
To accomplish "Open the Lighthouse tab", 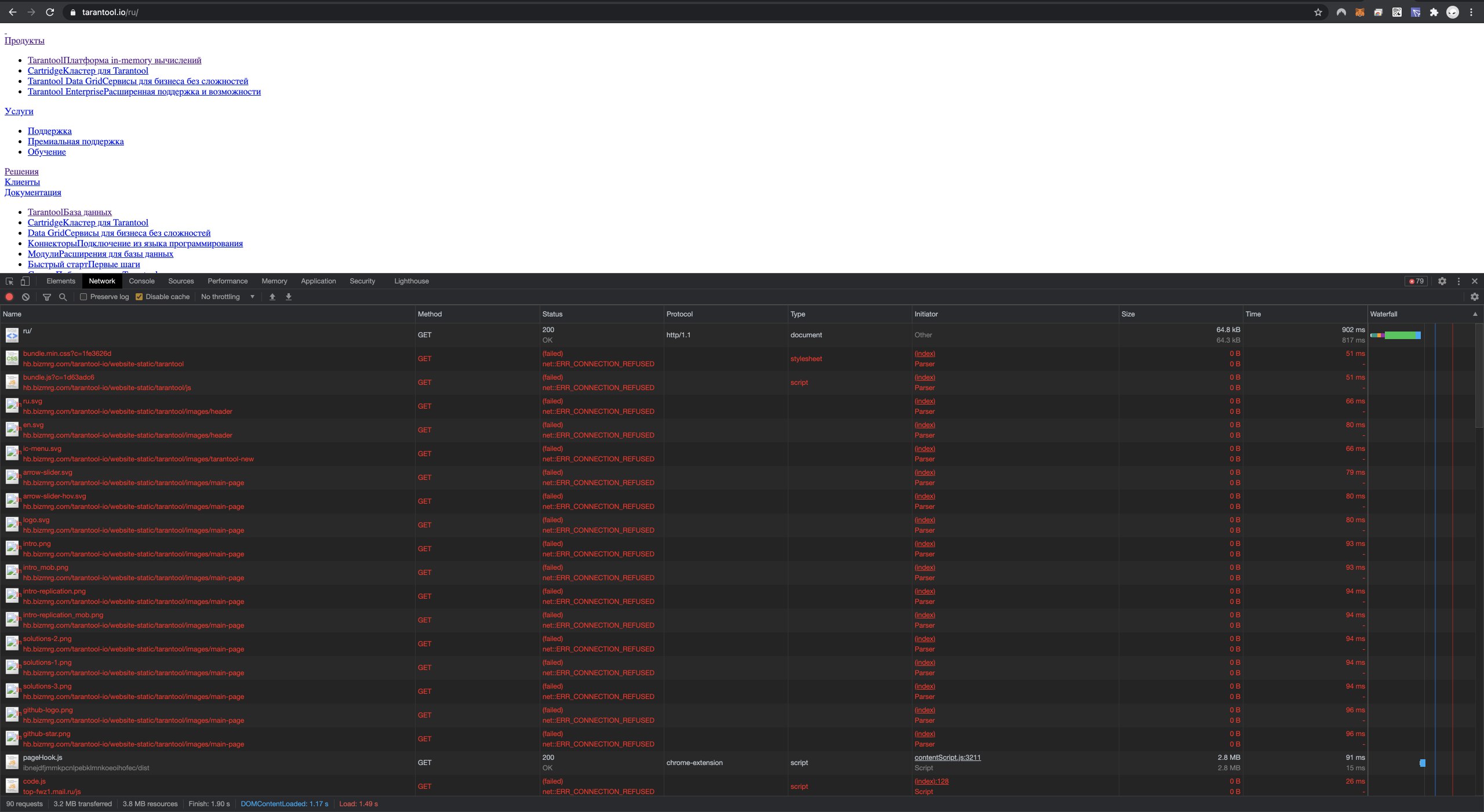I will click(412, 281).
